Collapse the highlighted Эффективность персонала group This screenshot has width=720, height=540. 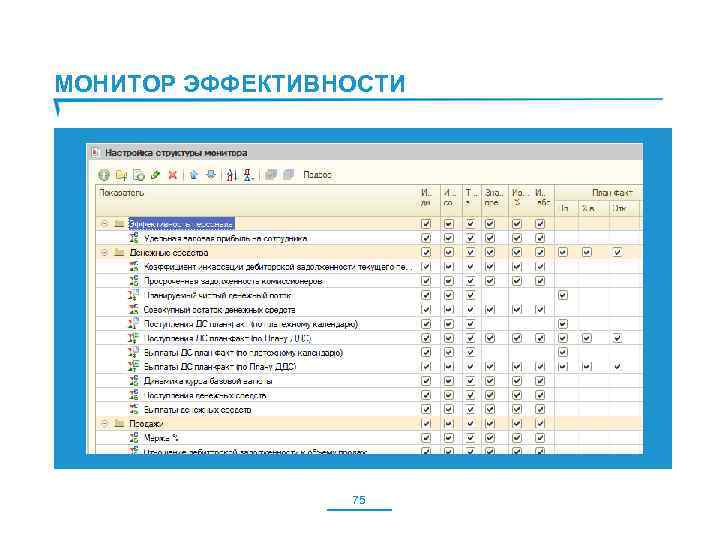tap(105, 224)
